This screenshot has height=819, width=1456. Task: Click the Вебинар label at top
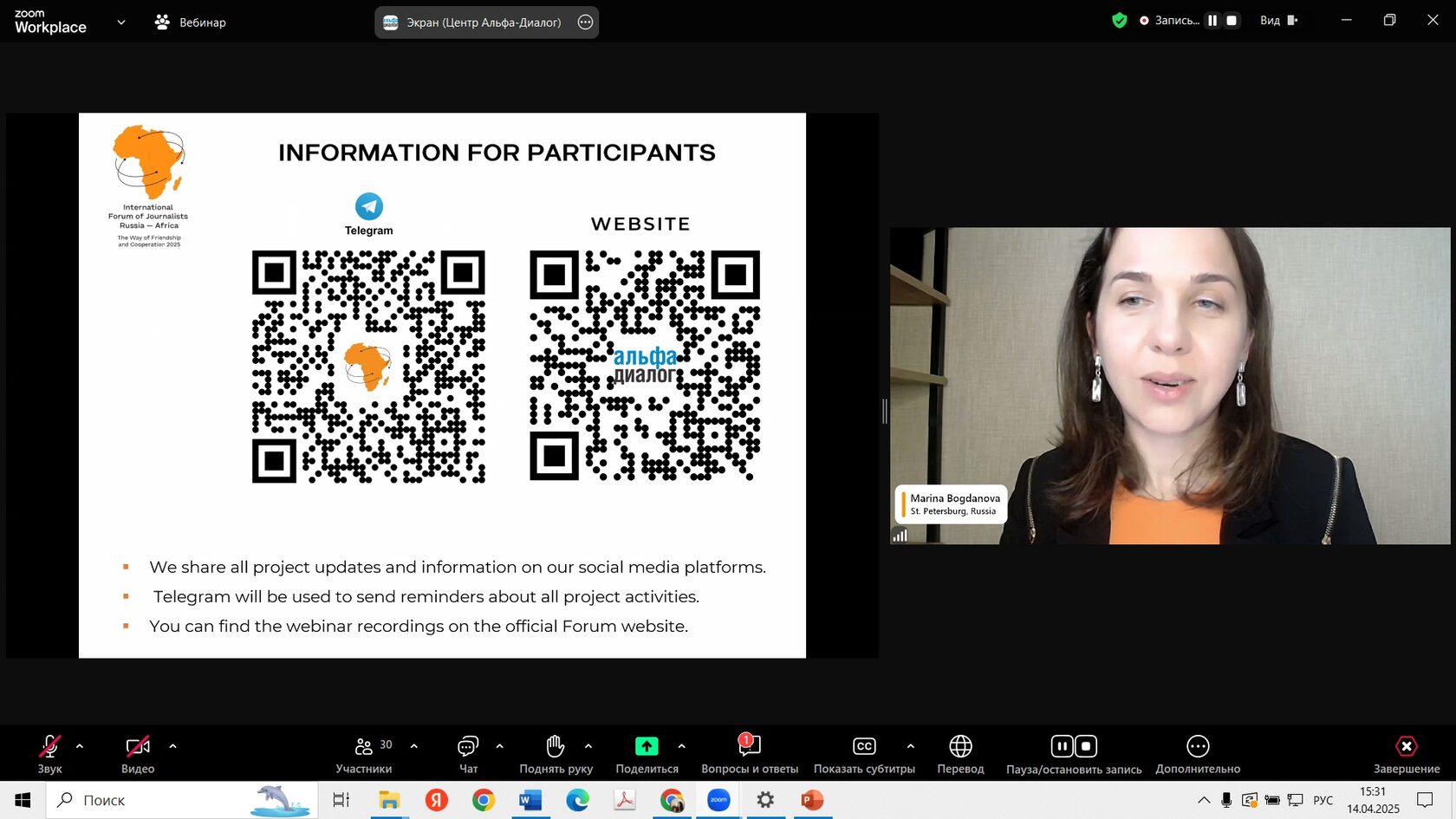point(202,23)
